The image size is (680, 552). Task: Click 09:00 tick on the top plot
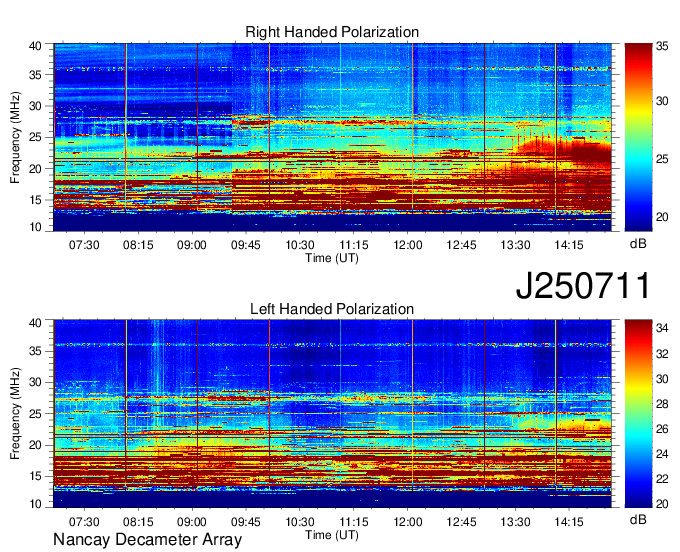tap(192, 245)
